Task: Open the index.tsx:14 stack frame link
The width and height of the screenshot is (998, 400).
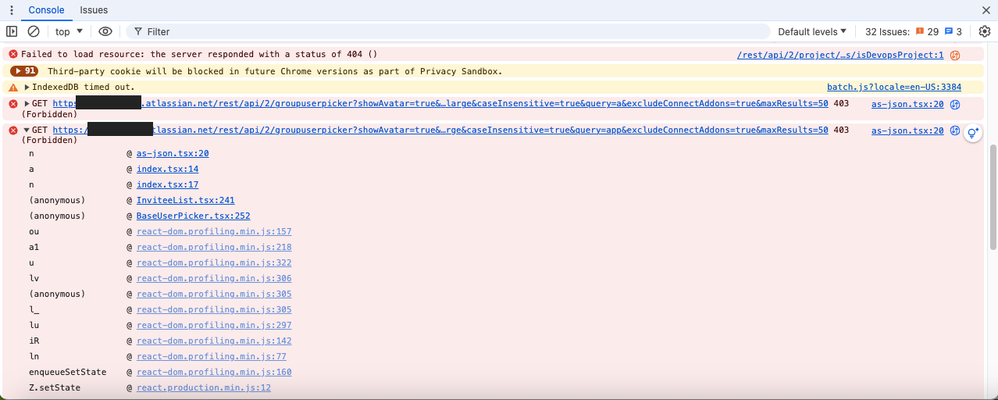Action: click(167, 169)
